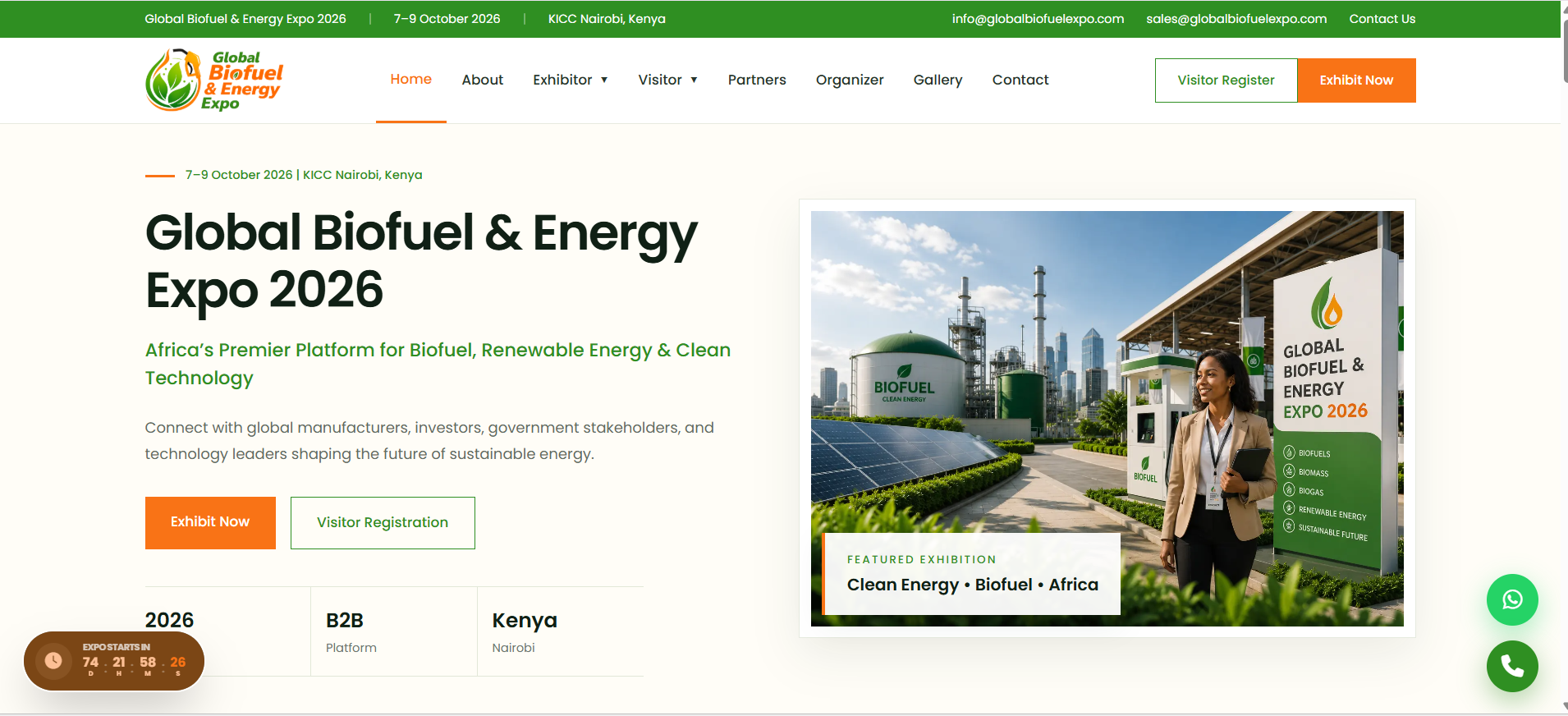Open the Gallery nav item
The height and width of the screenshot is (716, 1568).
pos(938,80)
